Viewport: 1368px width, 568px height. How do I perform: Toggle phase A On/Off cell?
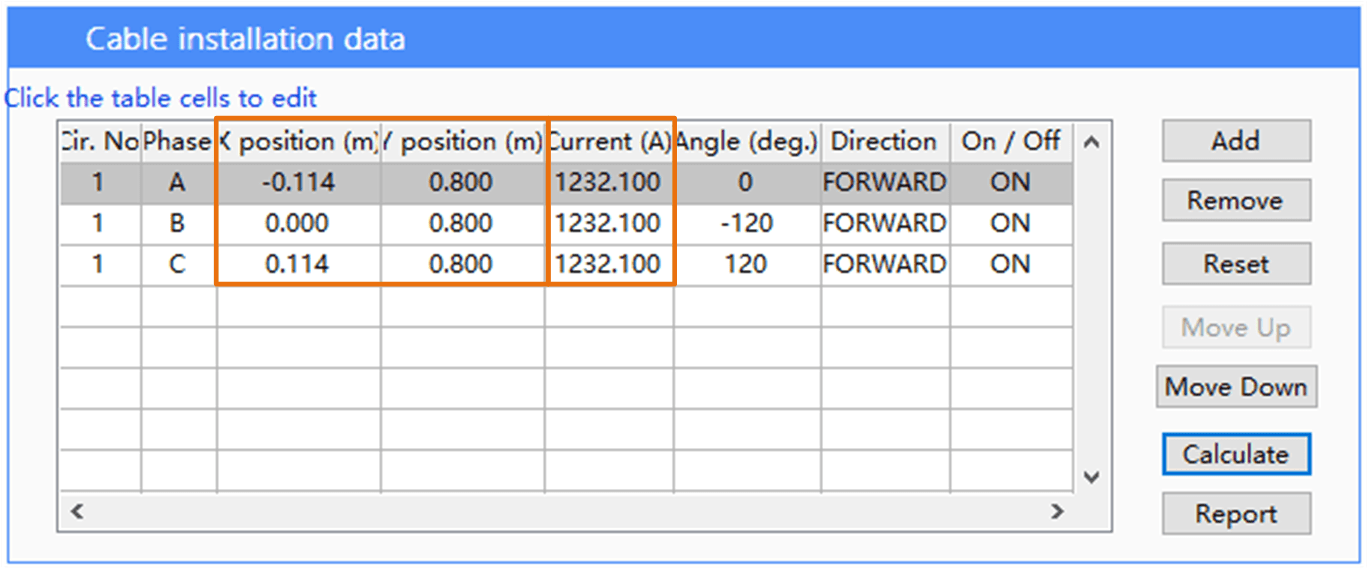pos(1010,183)
